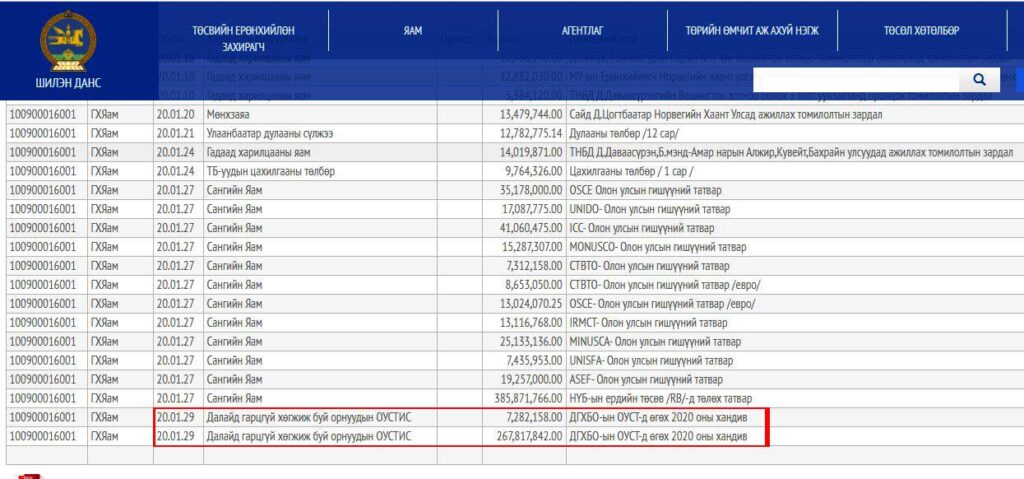Select the ASEF membership fee description
This screenshot has height=479, width=1024.
click(643, 380)
